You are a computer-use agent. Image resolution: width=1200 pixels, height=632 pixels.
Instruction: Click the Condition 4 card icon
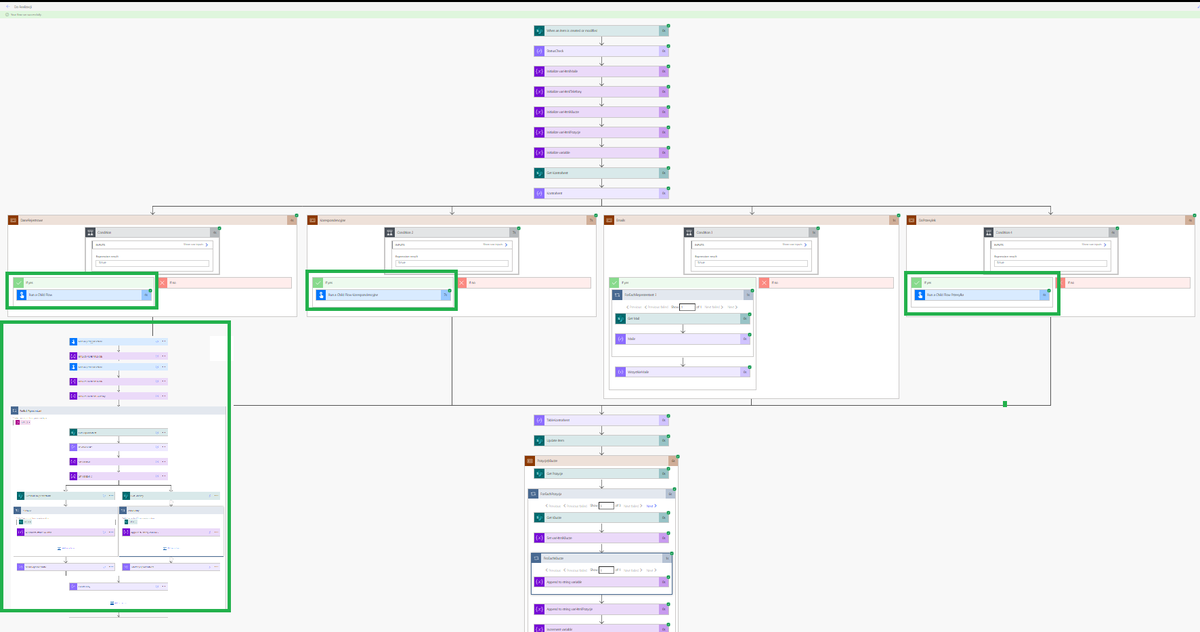pos(989,232)
